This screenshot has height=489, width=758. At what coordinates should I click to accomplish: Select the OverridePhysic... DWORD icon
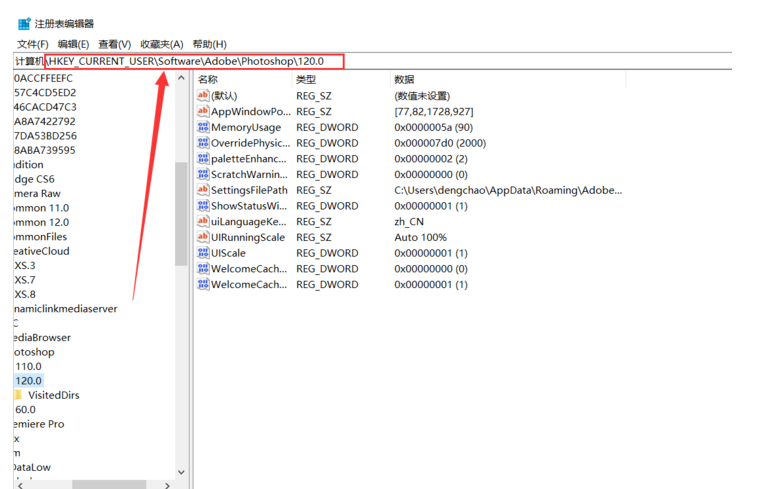coord(203,143)
